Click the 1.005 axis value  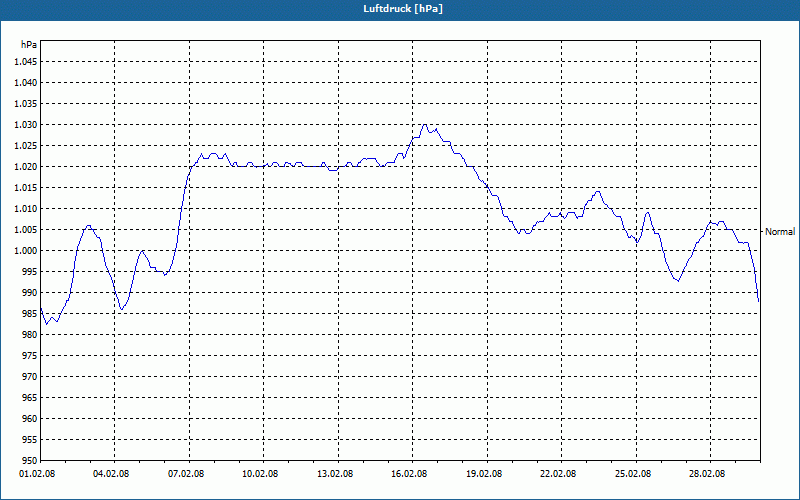coord(26,230)
